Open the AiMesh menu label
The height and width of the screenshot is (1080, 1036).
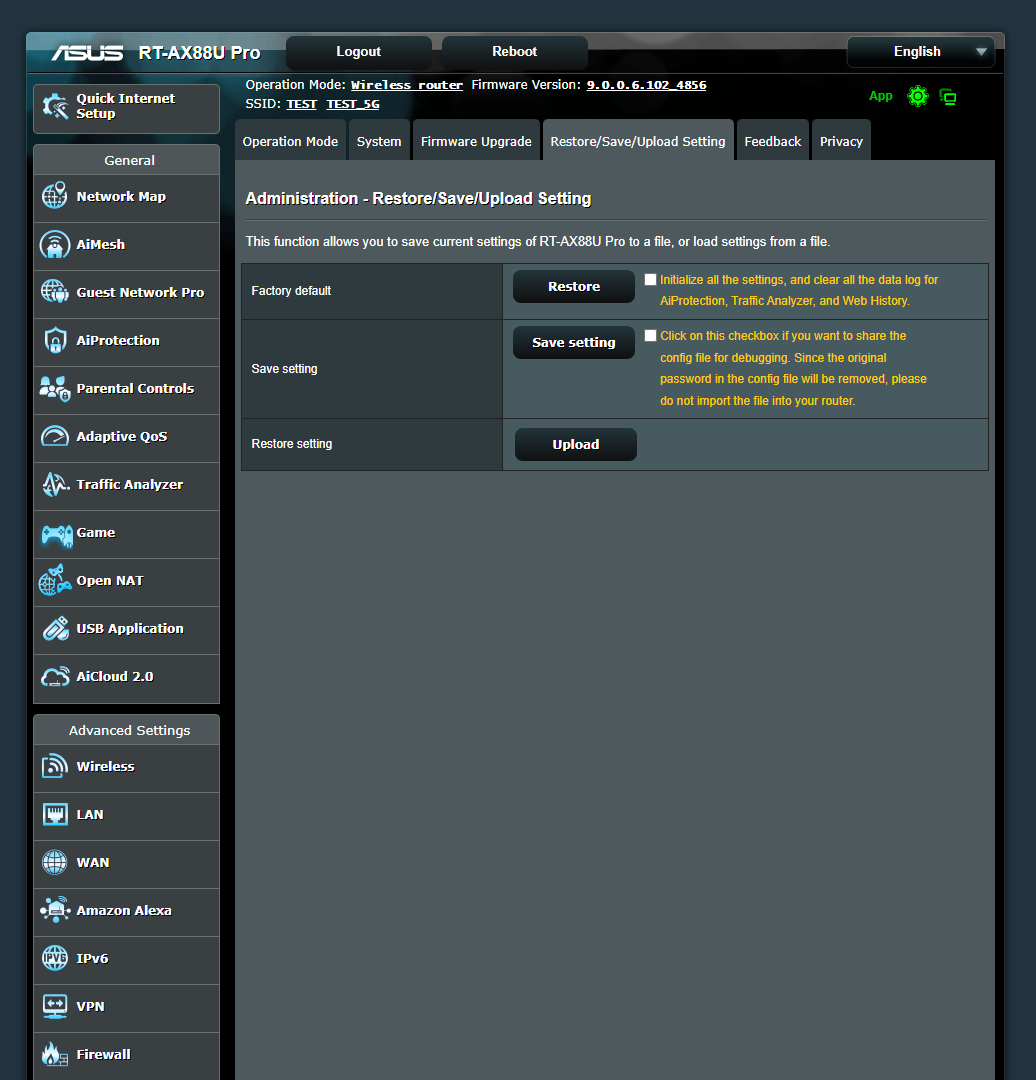(101, 245)
